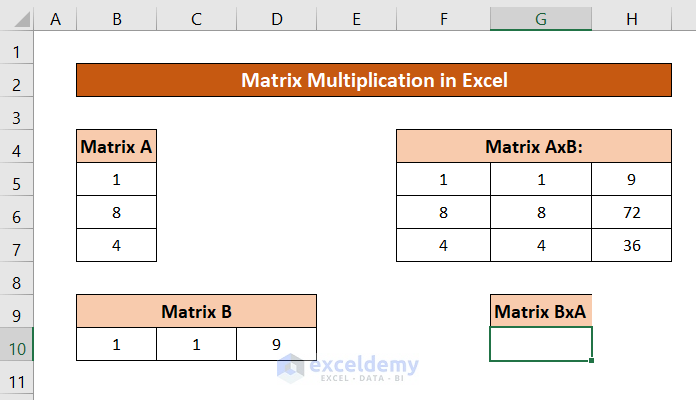Select column H header
This screenshot has width=696, height=400.
pos(631,16)
